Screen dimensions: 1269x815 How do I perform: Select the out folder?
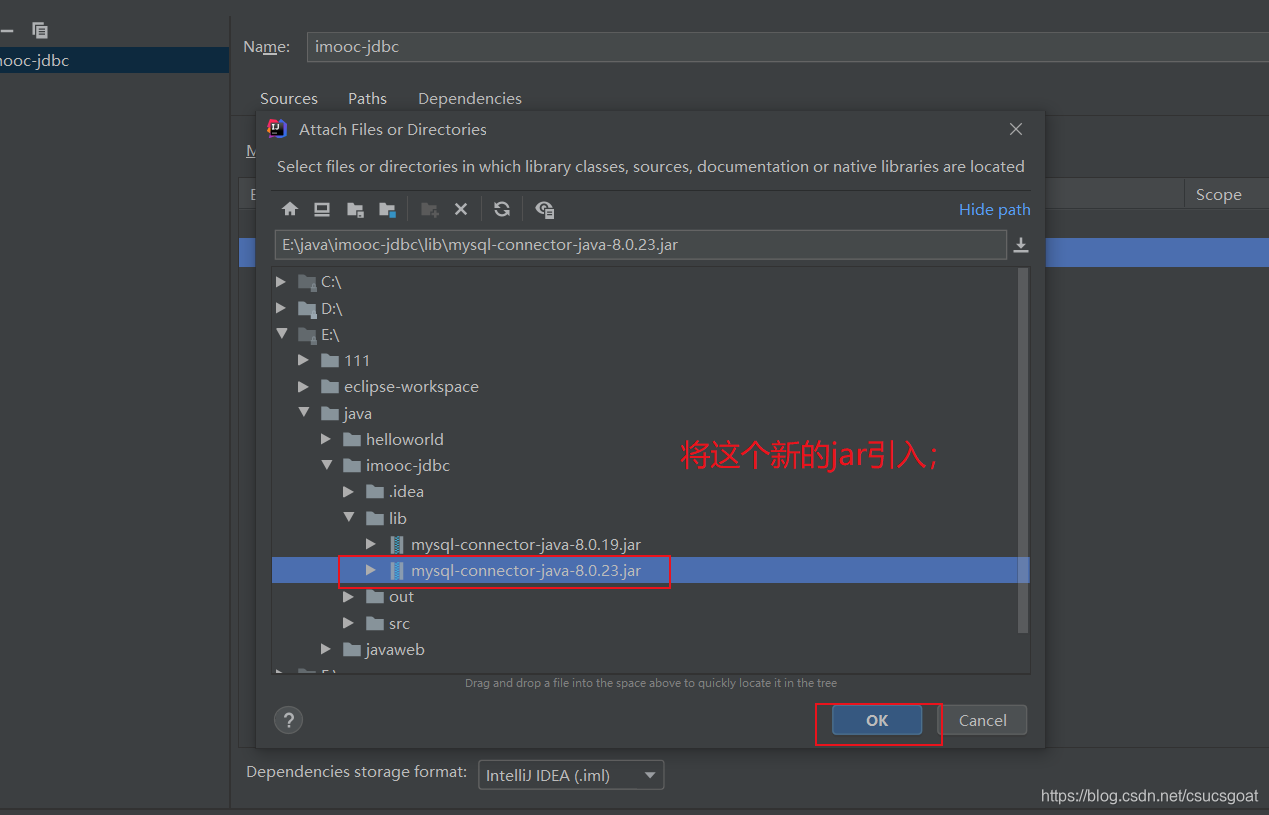point(401,596)
